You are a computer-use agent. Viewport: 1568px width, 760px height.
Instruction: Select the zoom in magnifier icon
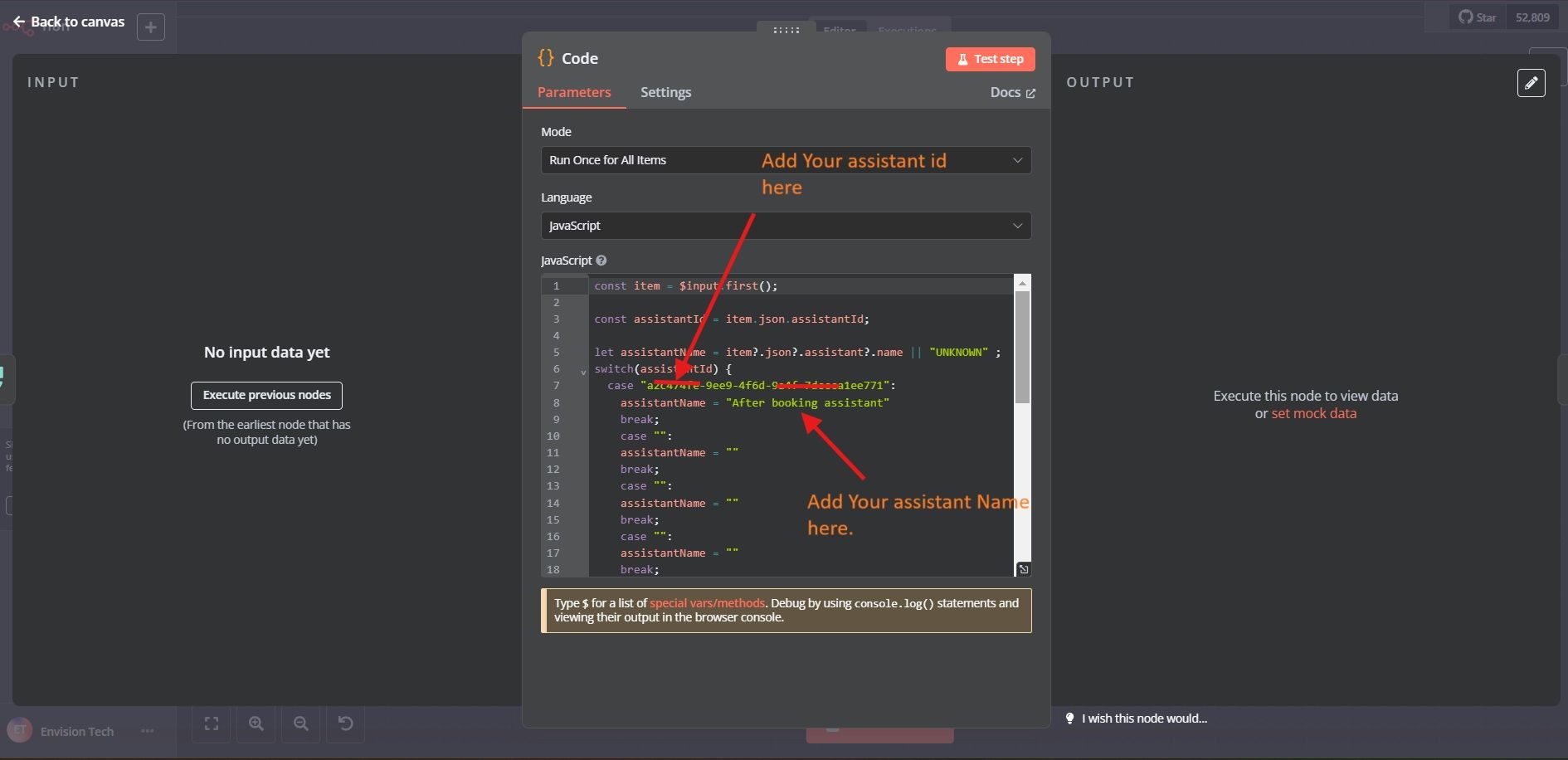(x=256, y=723)
